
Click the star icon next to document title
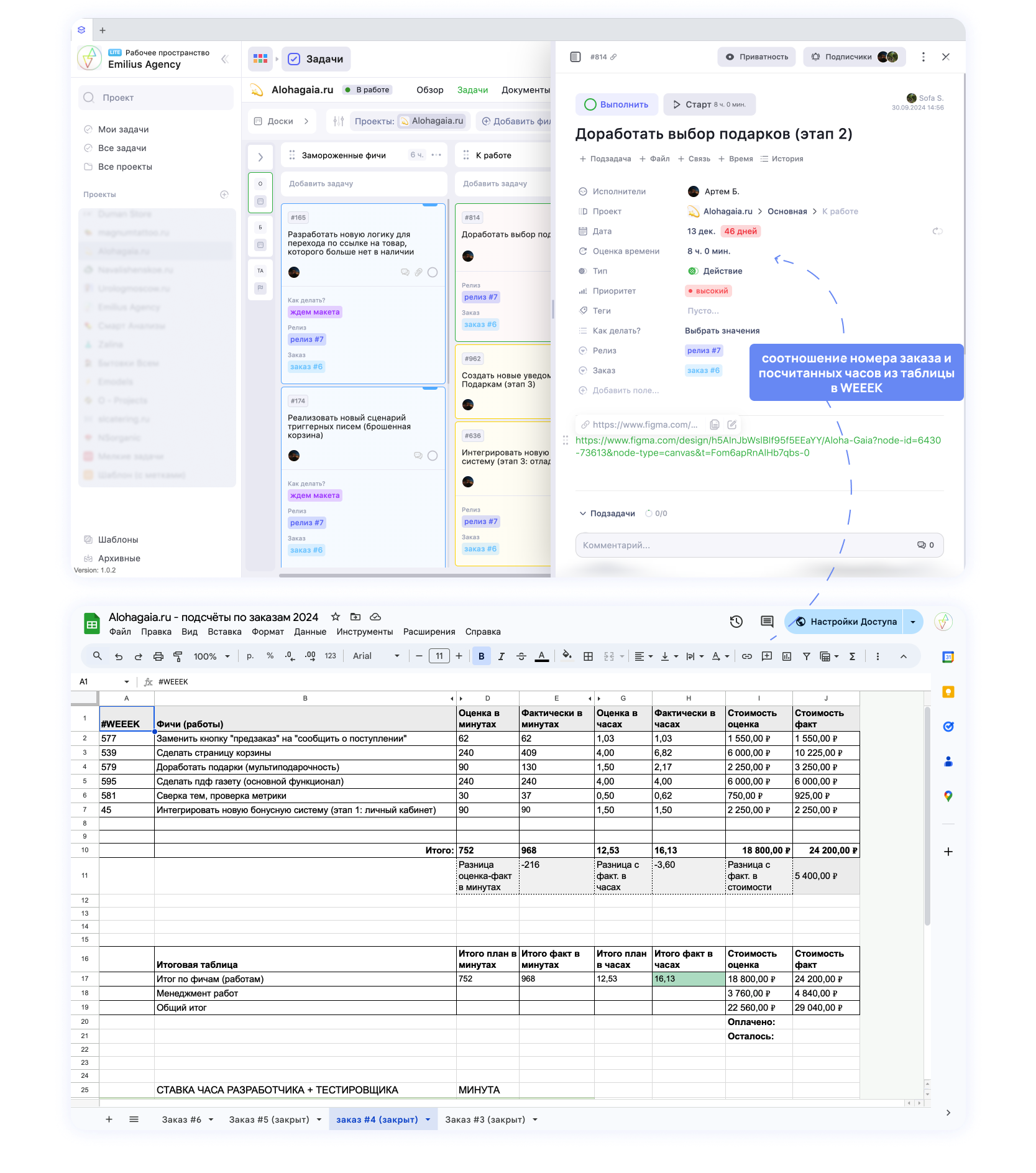click(336, 617)
